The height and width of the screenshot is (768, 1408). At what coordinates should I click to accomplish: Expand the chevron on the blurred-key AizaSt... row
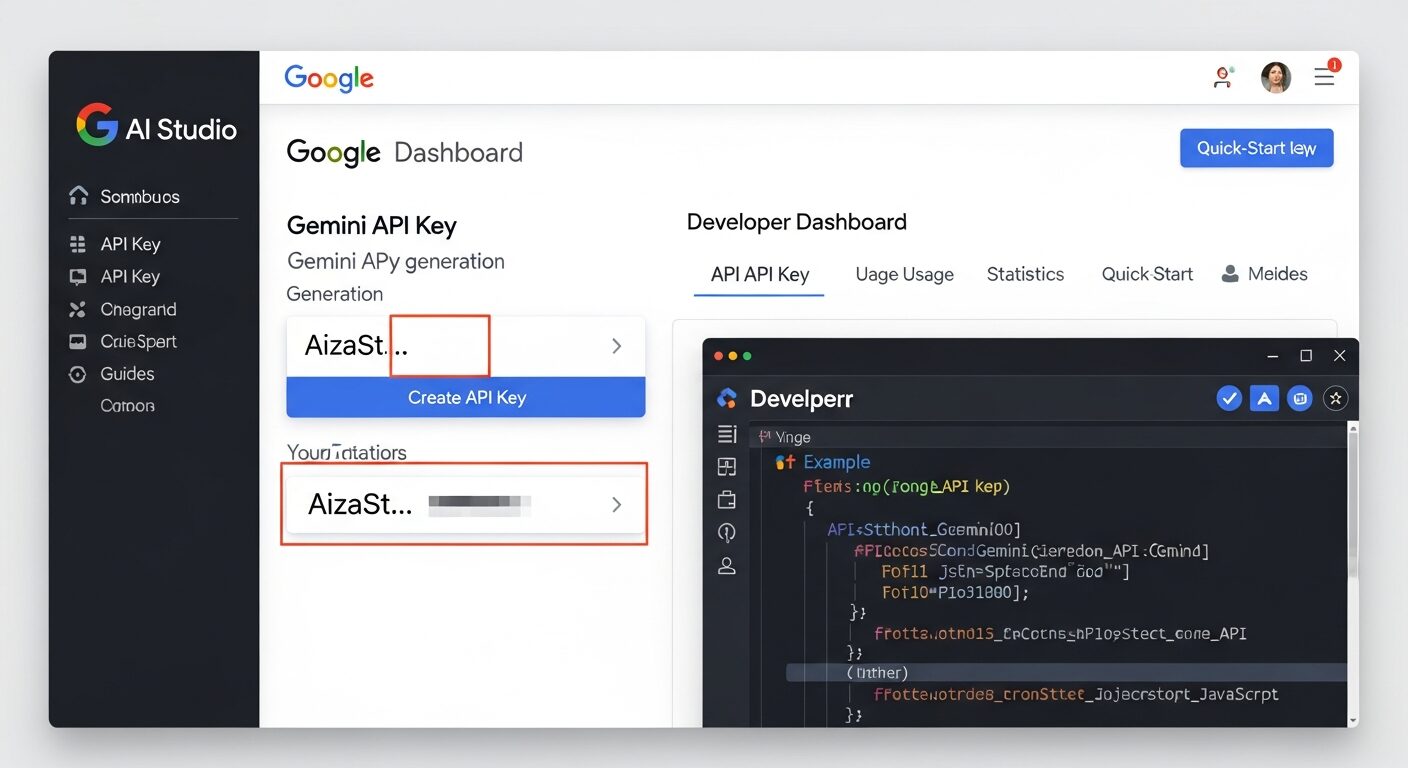click(x=617, y=505)
